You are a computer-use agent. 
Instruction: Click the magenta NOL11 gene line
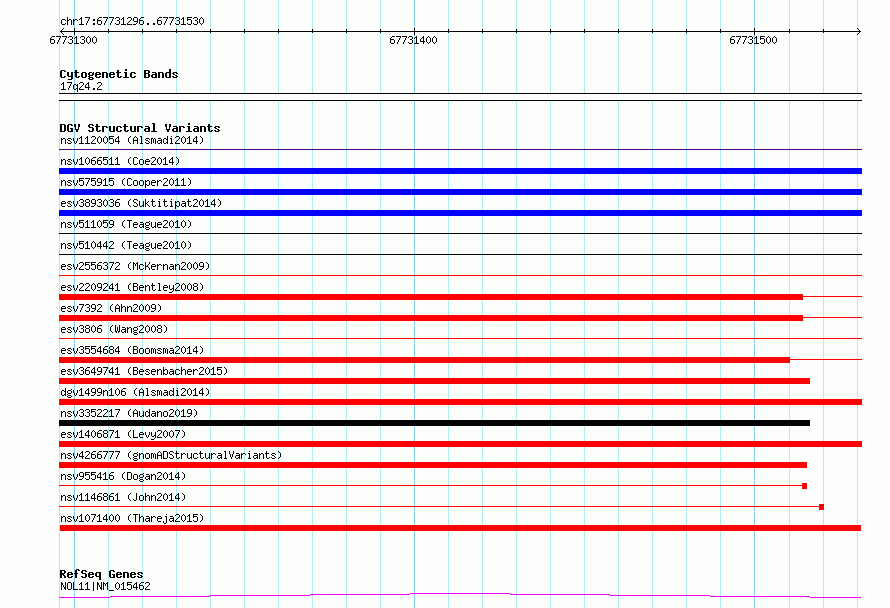point(460,595)
